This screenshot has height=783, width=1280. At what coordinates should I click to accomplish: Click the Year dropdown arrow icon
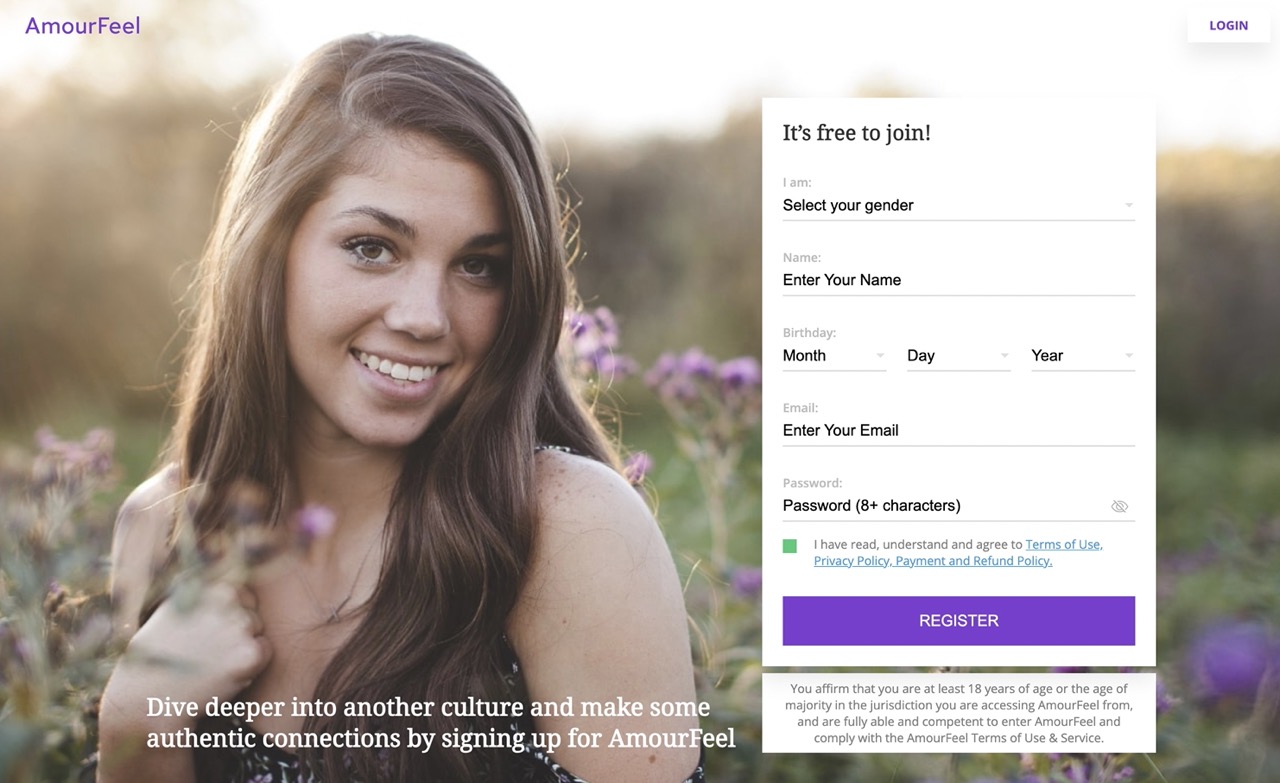coord(1128,355)
